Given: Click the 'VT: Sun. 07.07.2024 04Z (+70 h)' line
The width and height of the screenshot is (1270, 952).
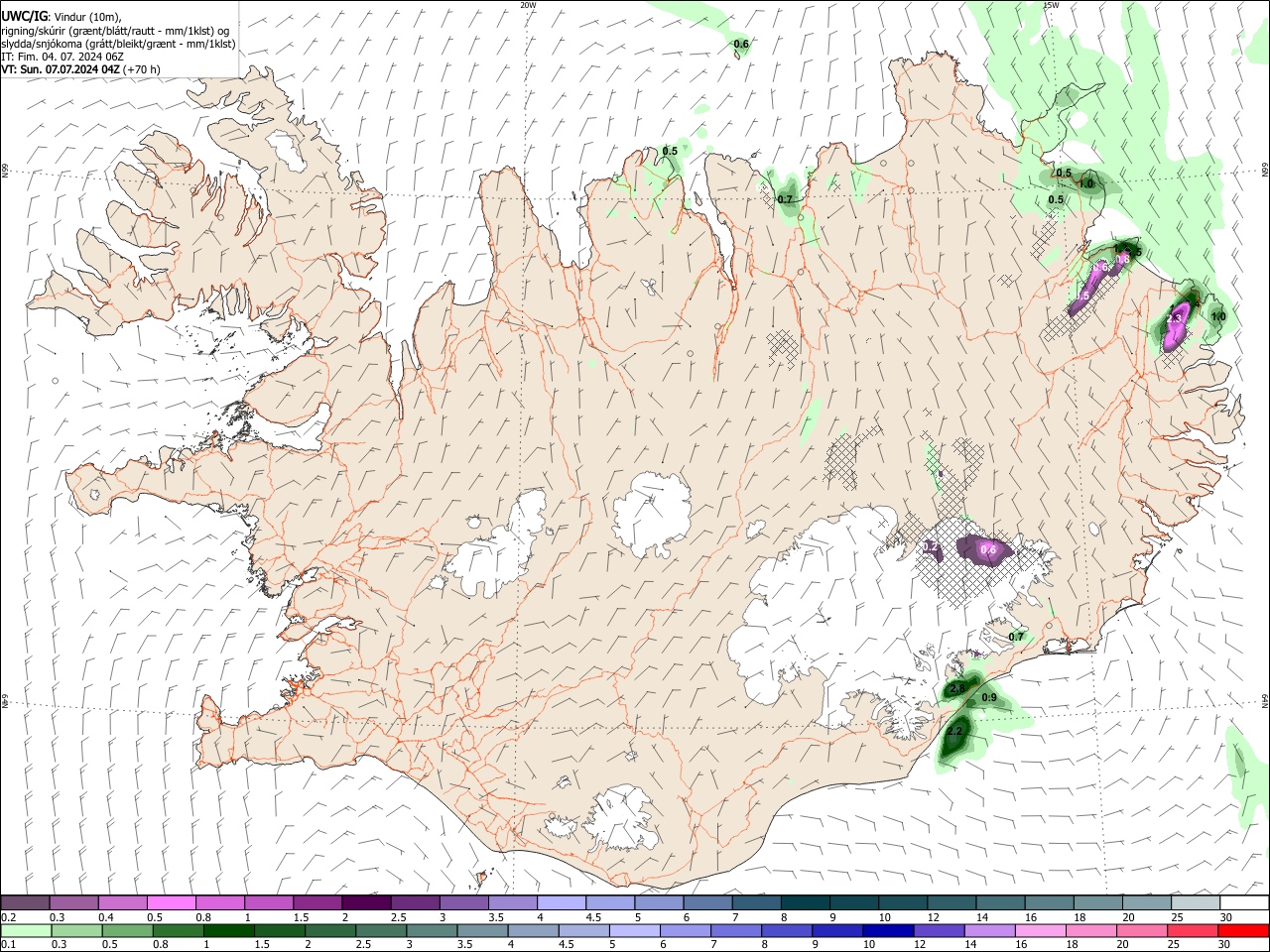Looking at the screenshot, I should click(81, 69).
